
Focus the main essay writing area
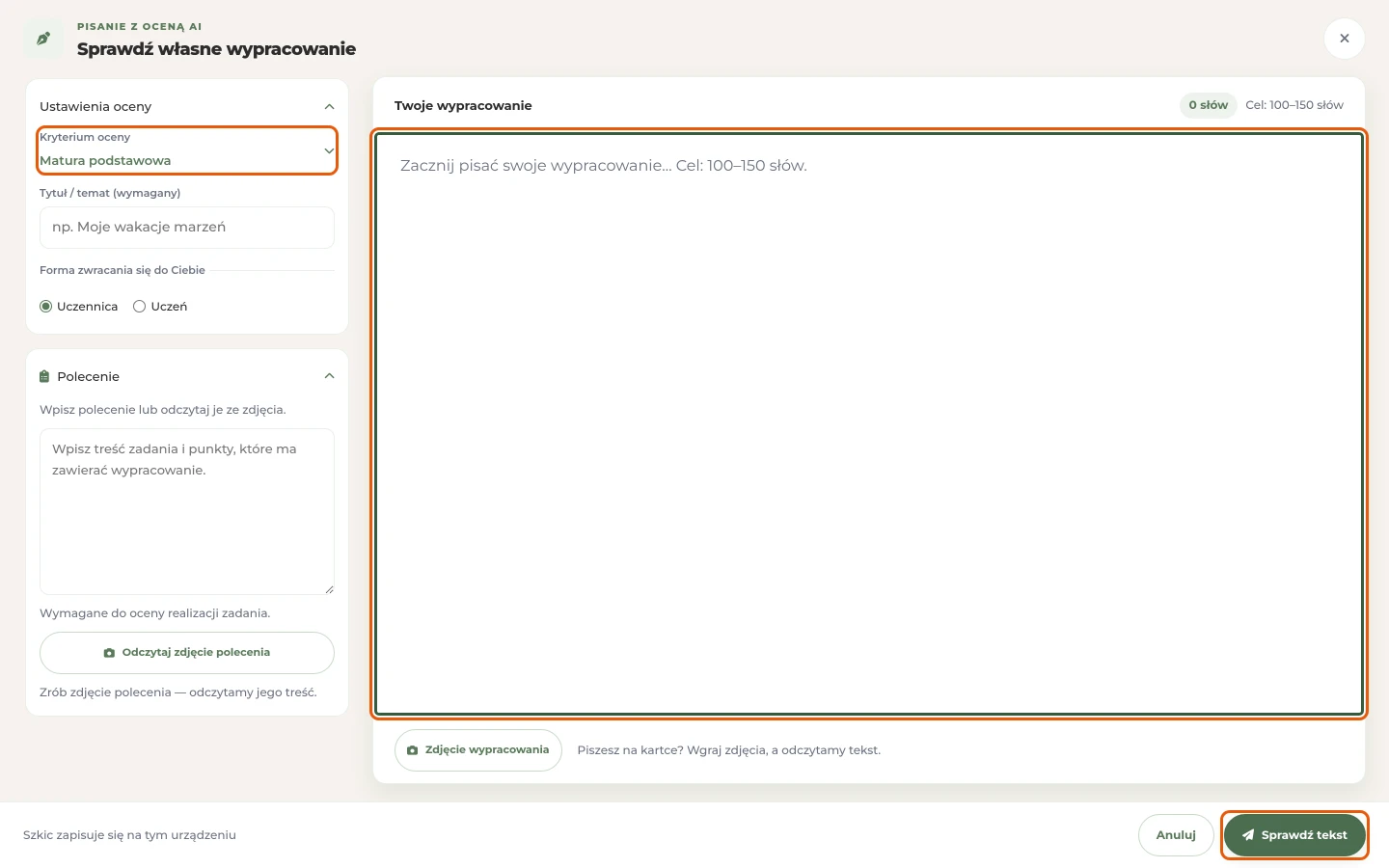tap(869, 423)
